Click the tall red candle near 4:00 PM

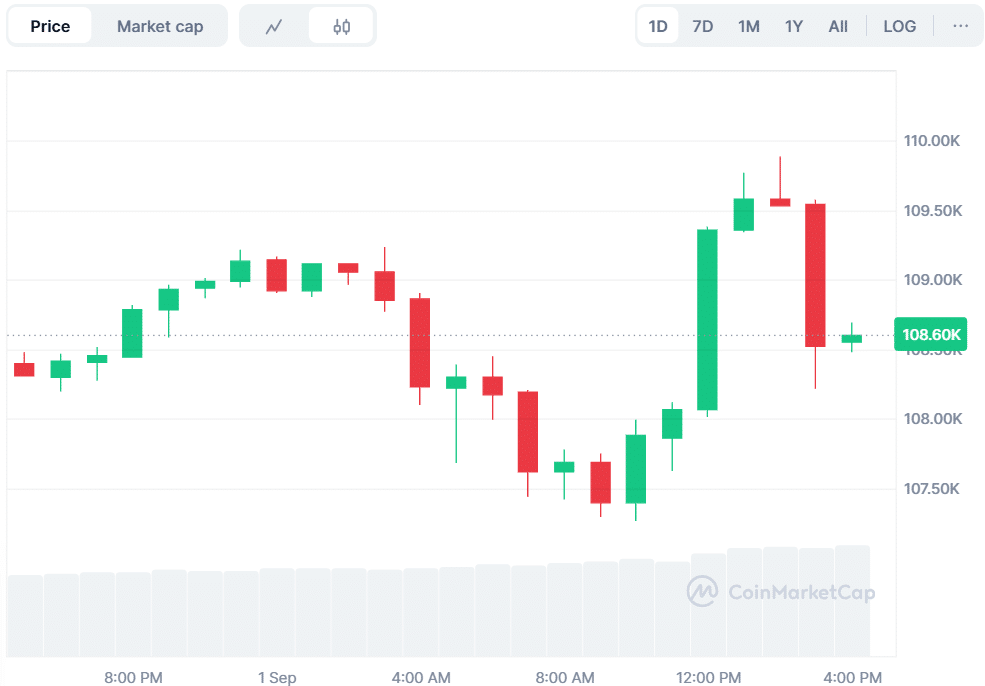pyautogui.click(x=815, y=275)
